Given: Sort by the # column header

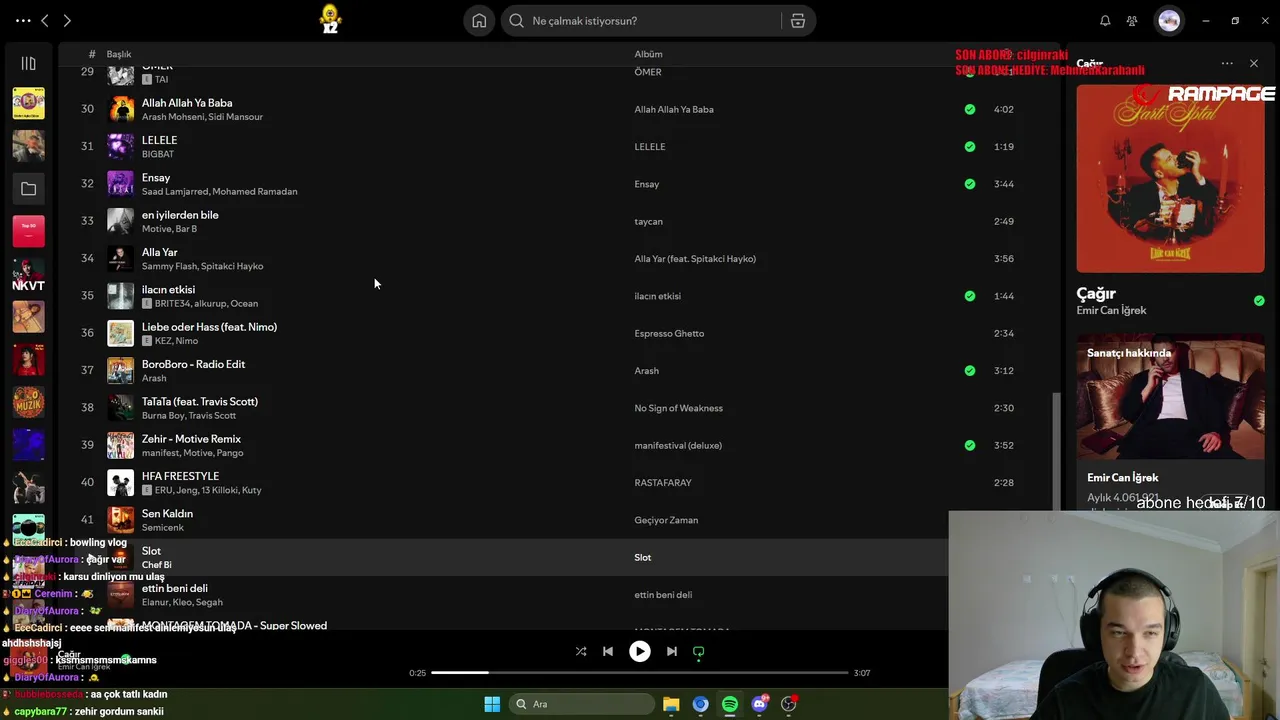Looking at the screenshot, I should 92,54.
